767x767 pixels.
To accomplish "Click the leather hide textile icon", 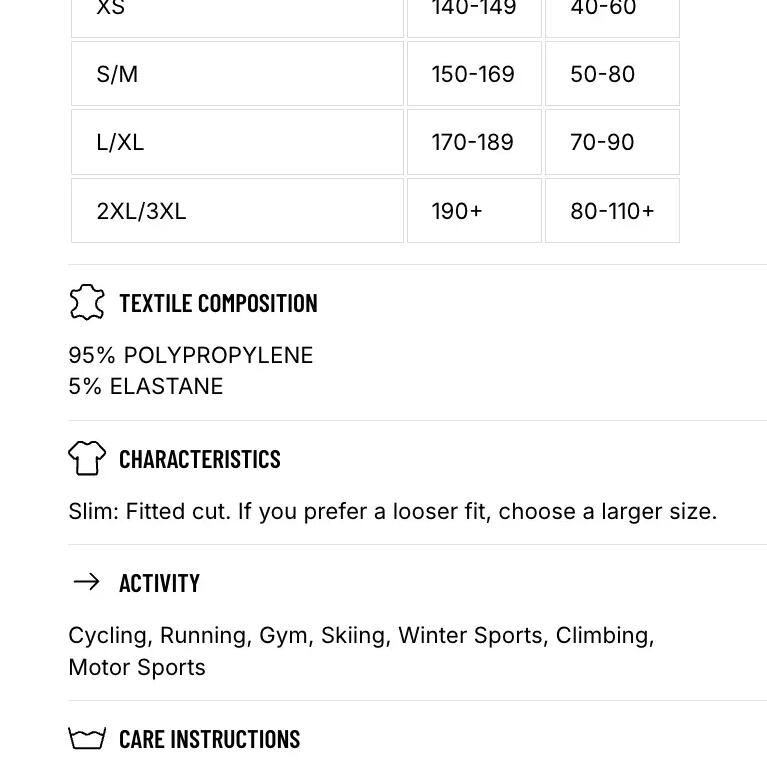I will click(x=87, y=302).
